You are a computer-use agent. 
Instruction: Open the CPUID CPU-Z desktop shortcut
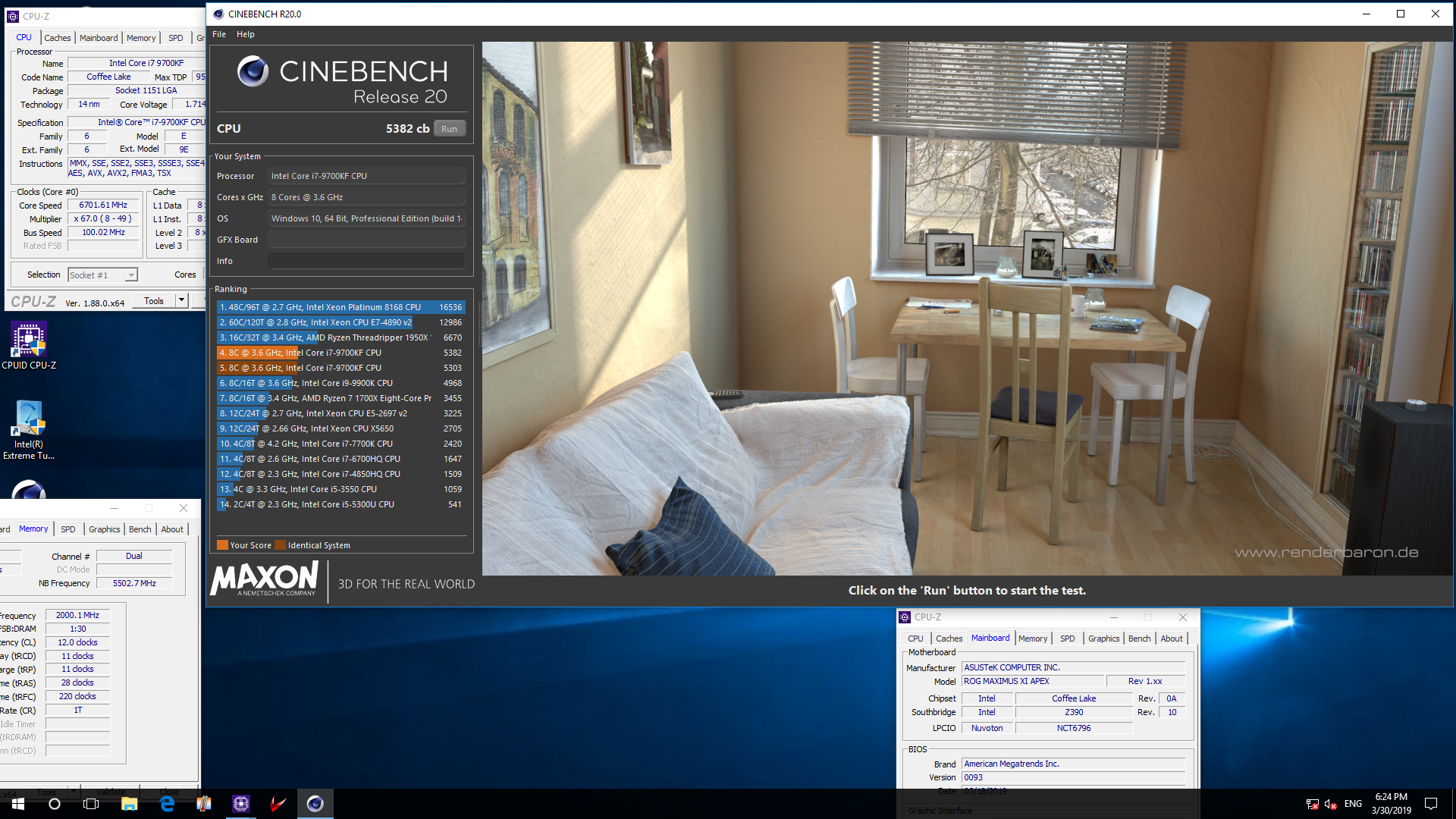[29, 345]
